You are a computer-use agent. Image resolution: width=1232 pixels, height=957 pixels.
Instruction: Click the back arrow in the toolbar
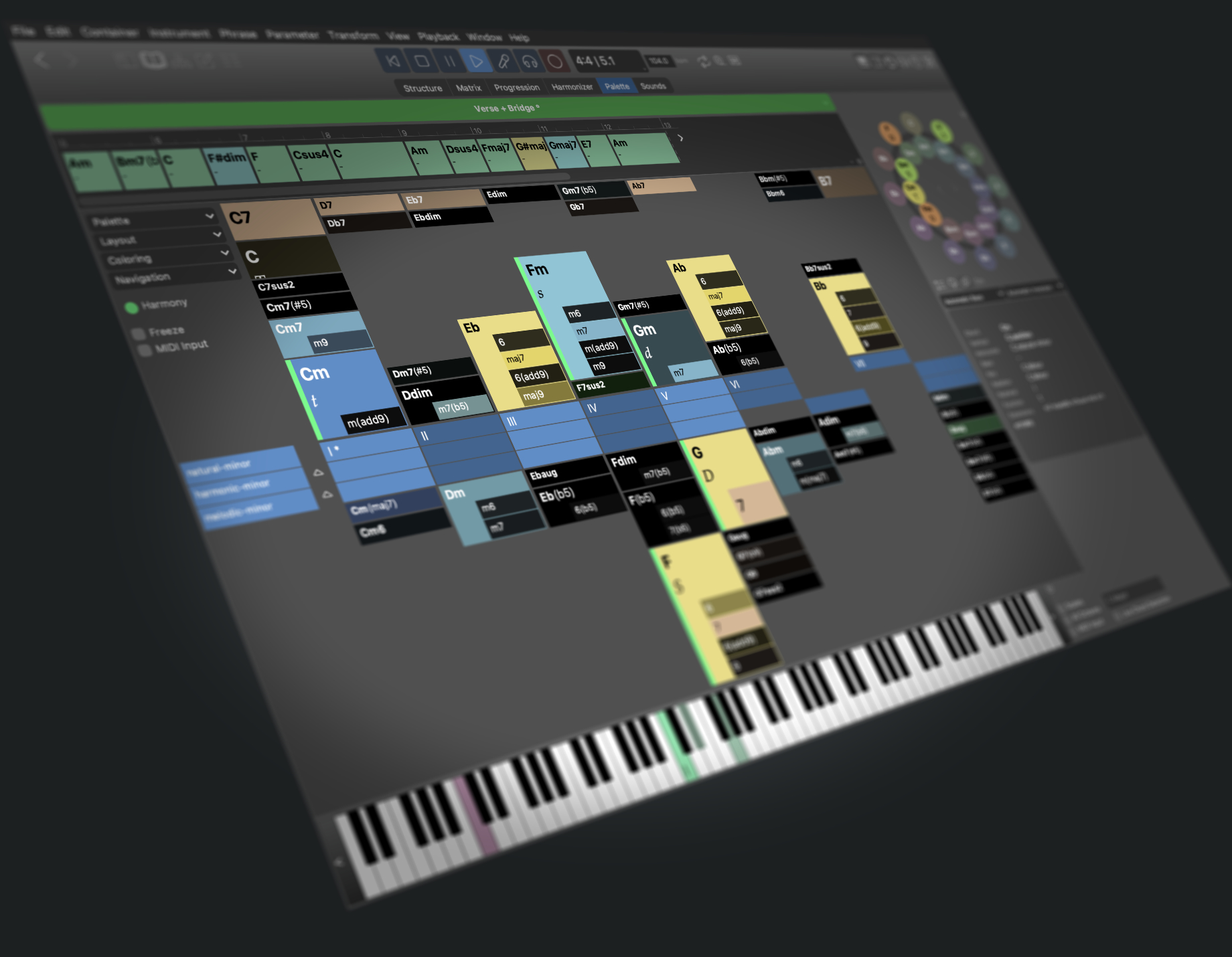pos(42,60)
